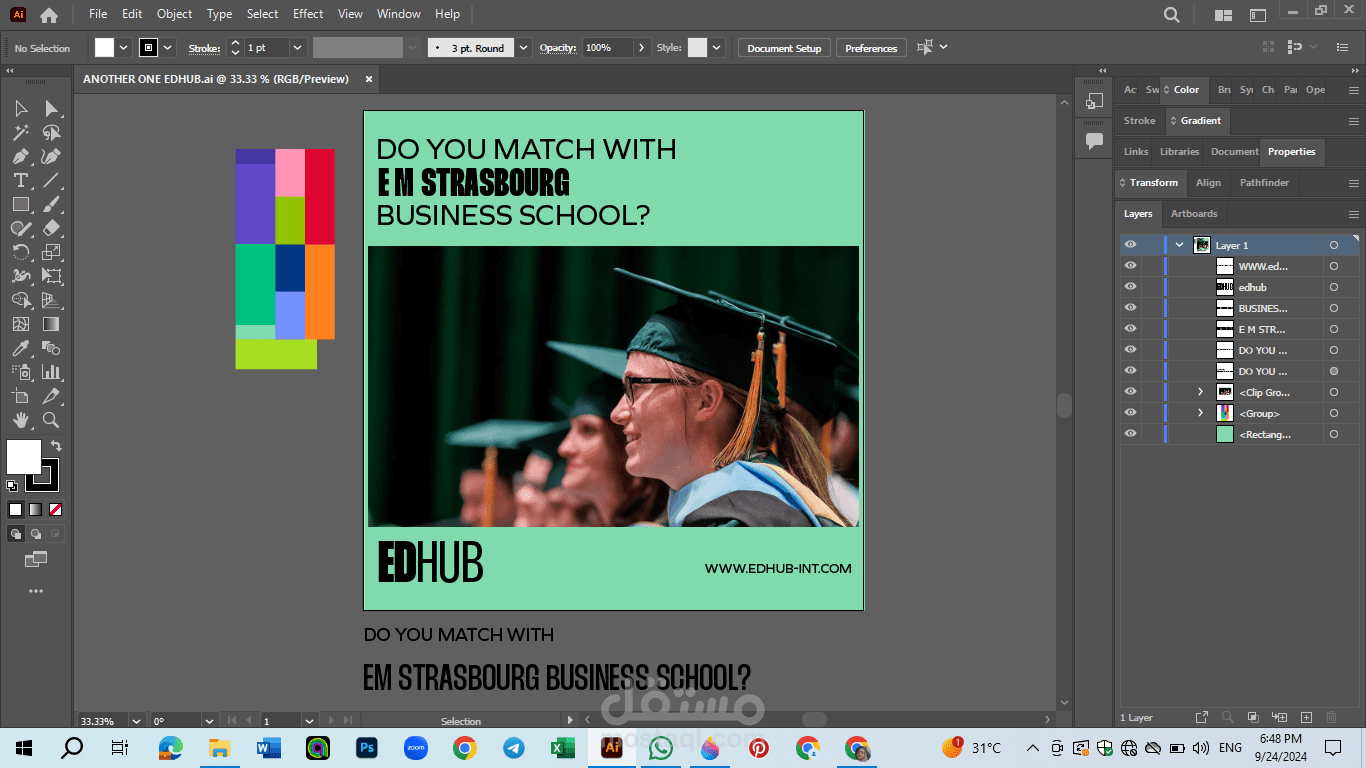The image size is (1366, 768).
Task: Choose the Lasso tool
Action: [51, 132]
